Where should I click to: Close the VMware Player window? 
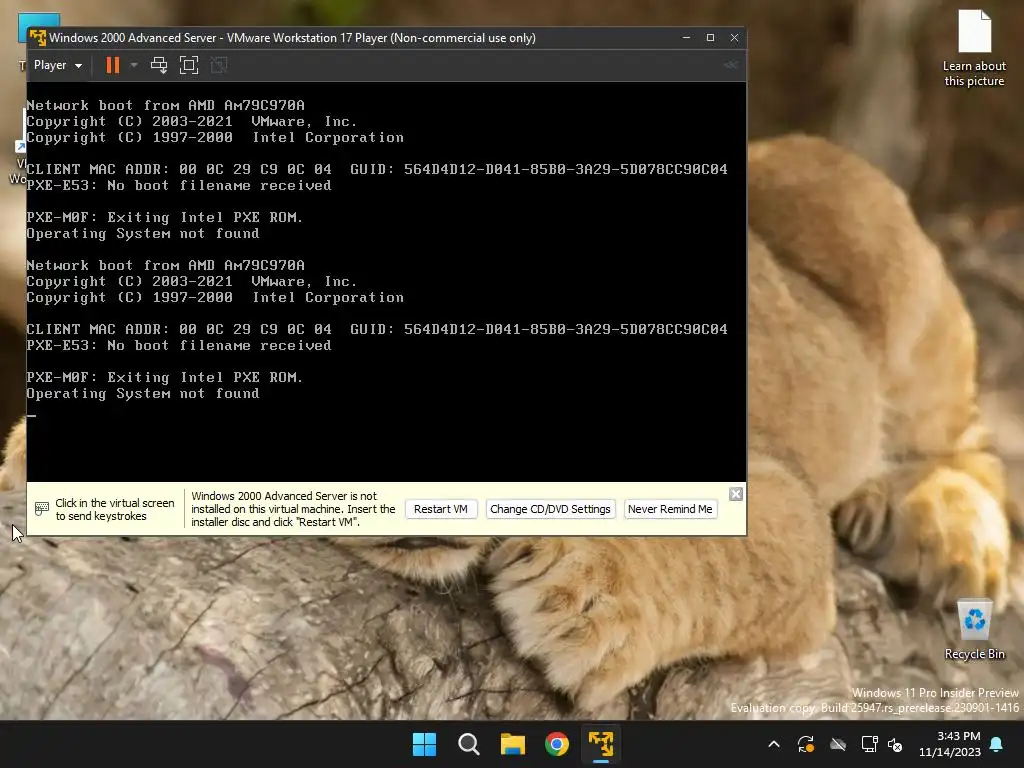tap(735, 38)
